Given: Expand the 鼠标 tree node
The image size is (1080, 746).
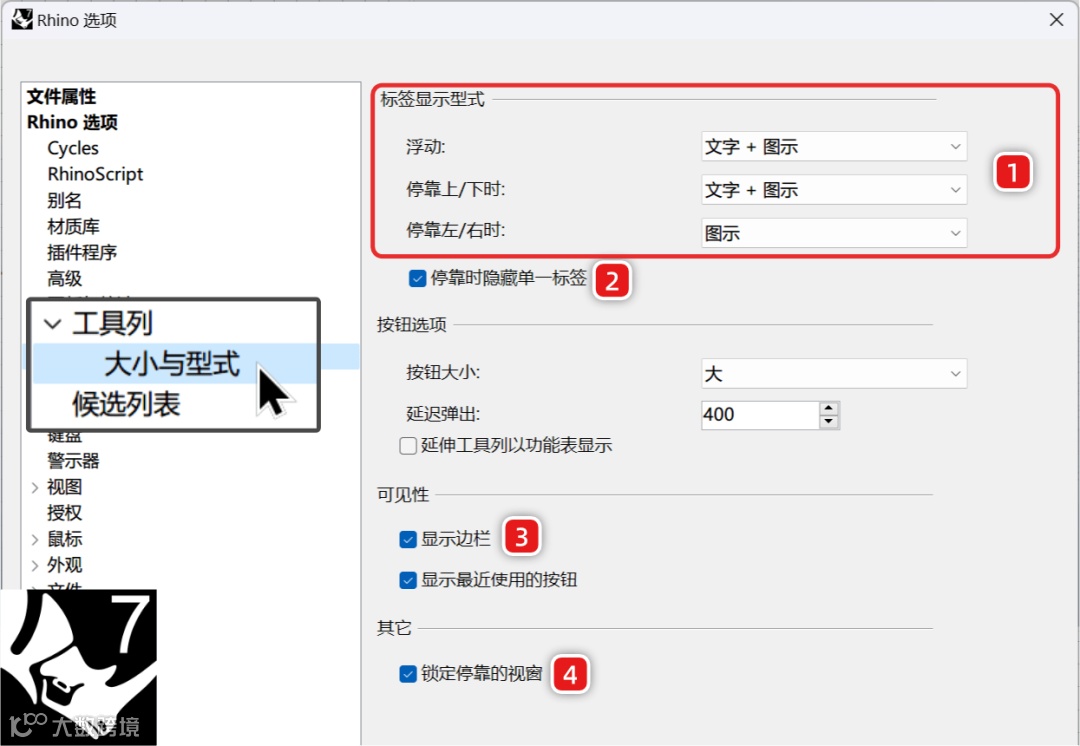Looking at the screenshot, I should 34,539.
